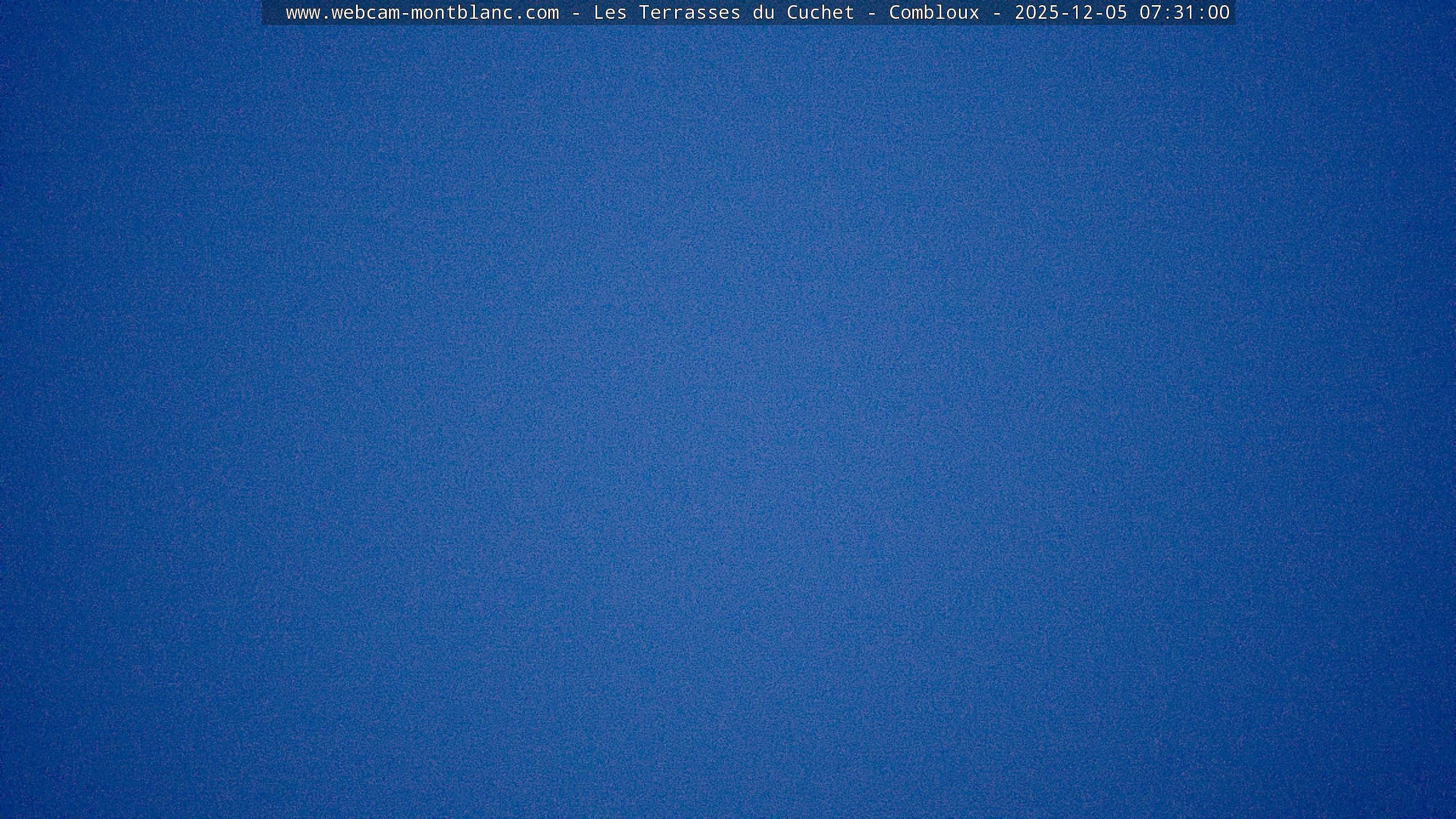The height and width of the screenshot is (819, 1456).
Task: Click the word 'du' in banner
Action: pos(763,13)
